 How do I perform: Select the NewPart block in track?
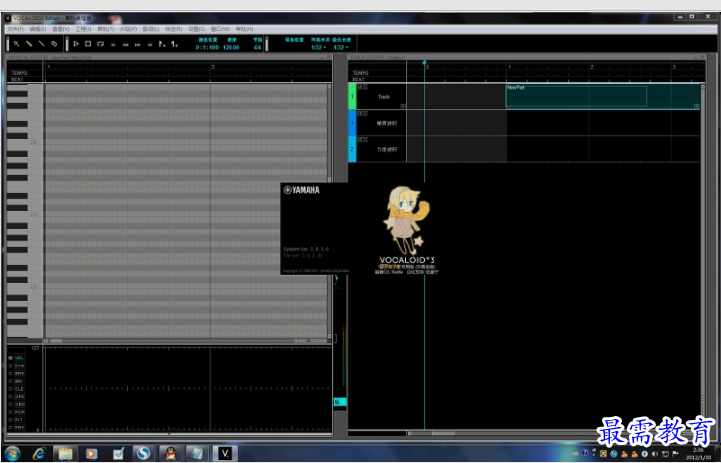[576, 96]
